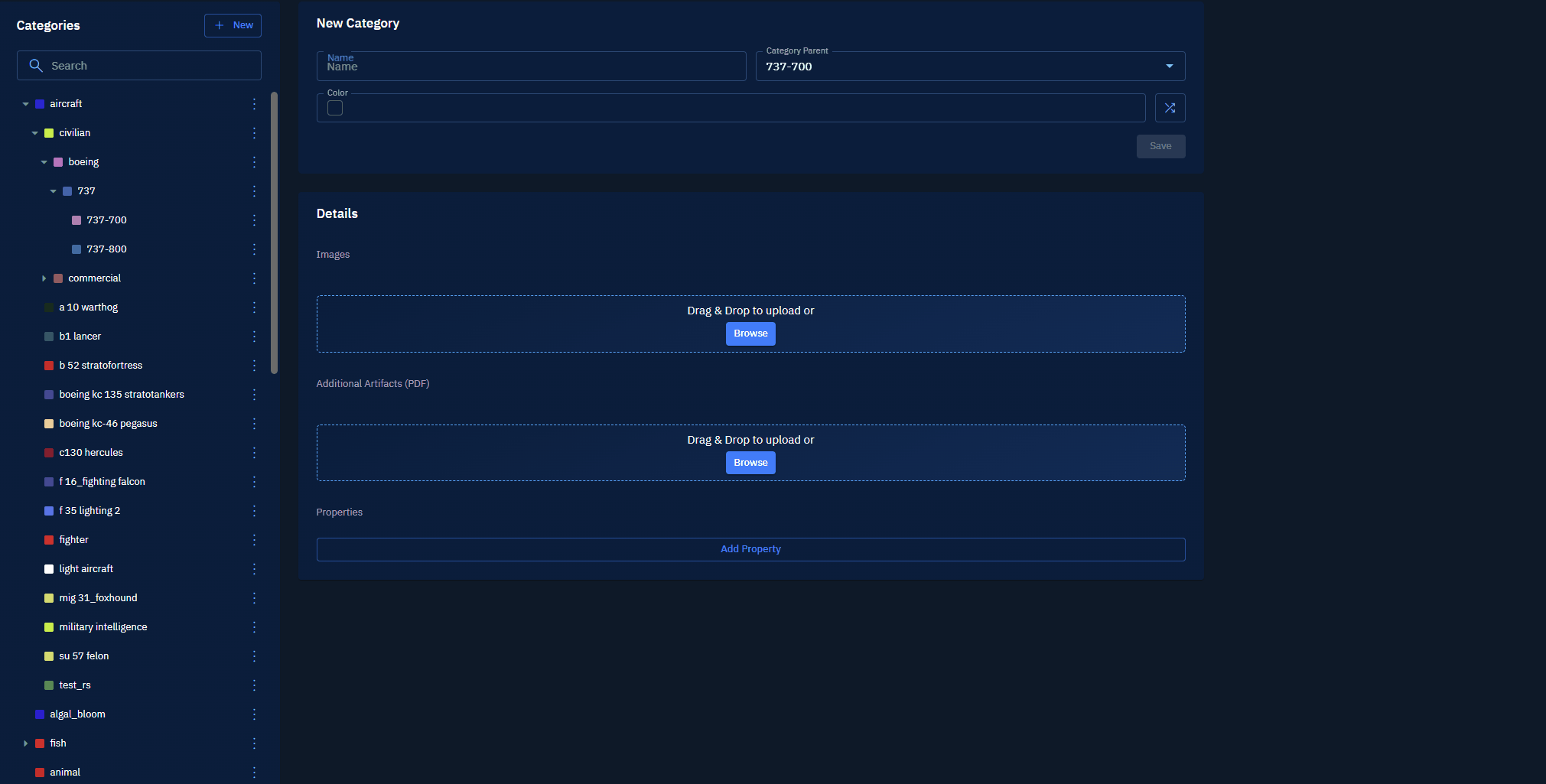The width and height of the screenshot is (1546, 784).
Task: Expand the fish category node
Action: tap(26, 743)
